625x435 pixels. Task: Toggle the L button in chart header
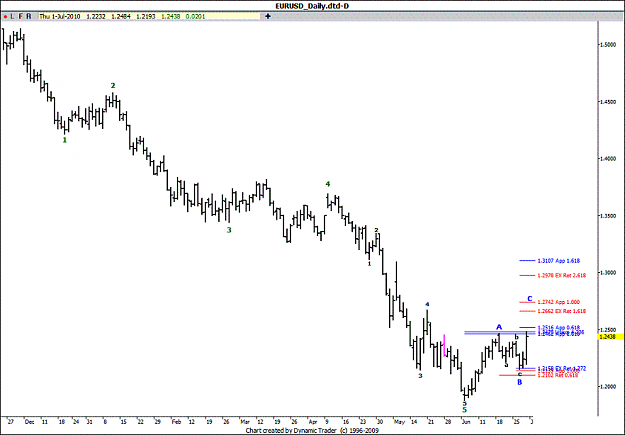click(12, 17)
